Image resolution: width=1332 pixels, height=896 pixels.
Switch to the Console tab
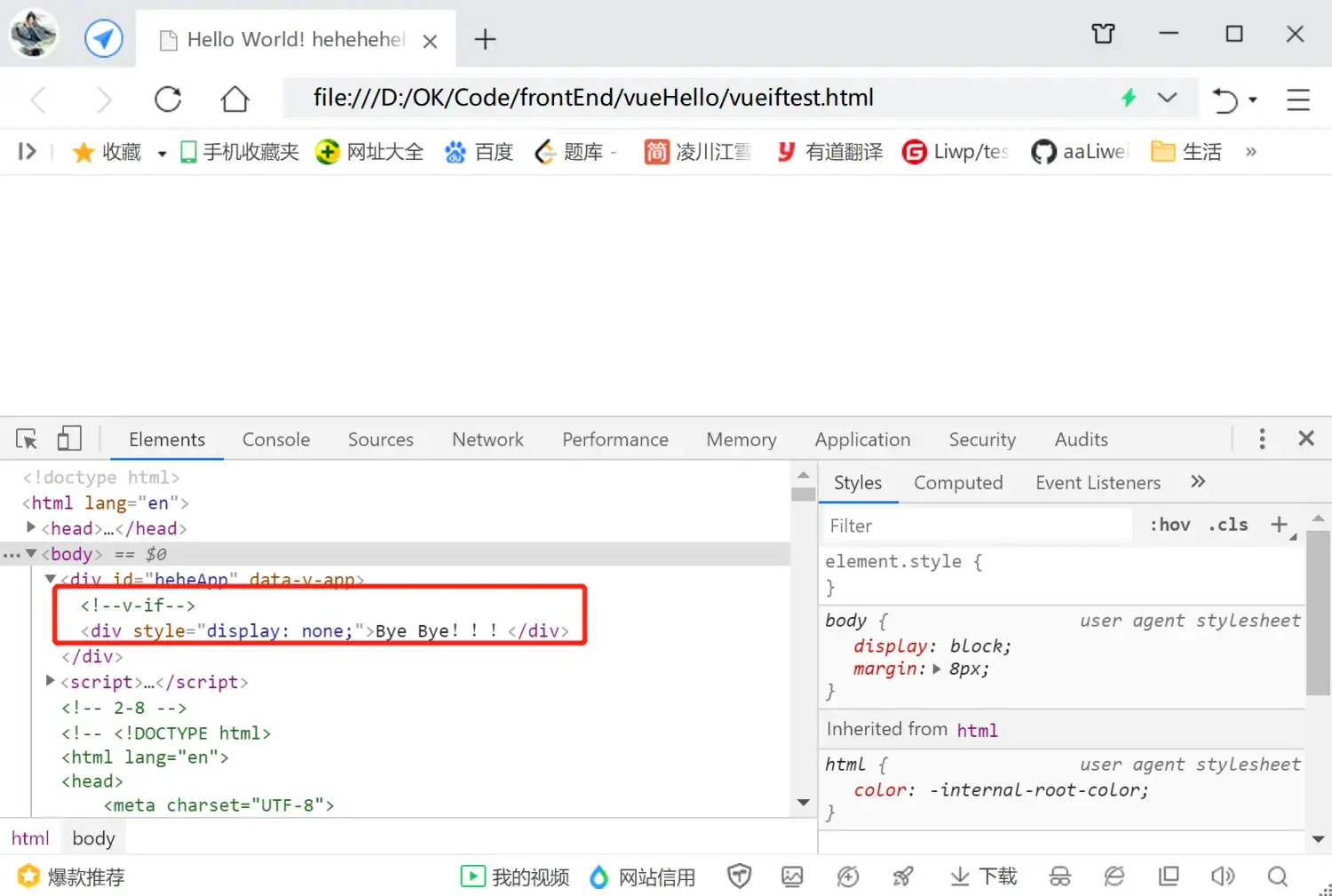276,440
